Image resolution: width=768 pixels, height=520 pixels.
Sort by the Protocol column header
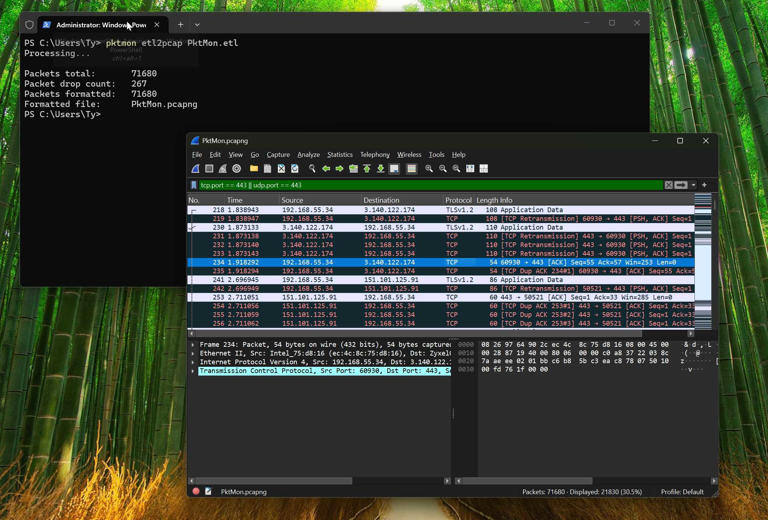coord(458,200)
